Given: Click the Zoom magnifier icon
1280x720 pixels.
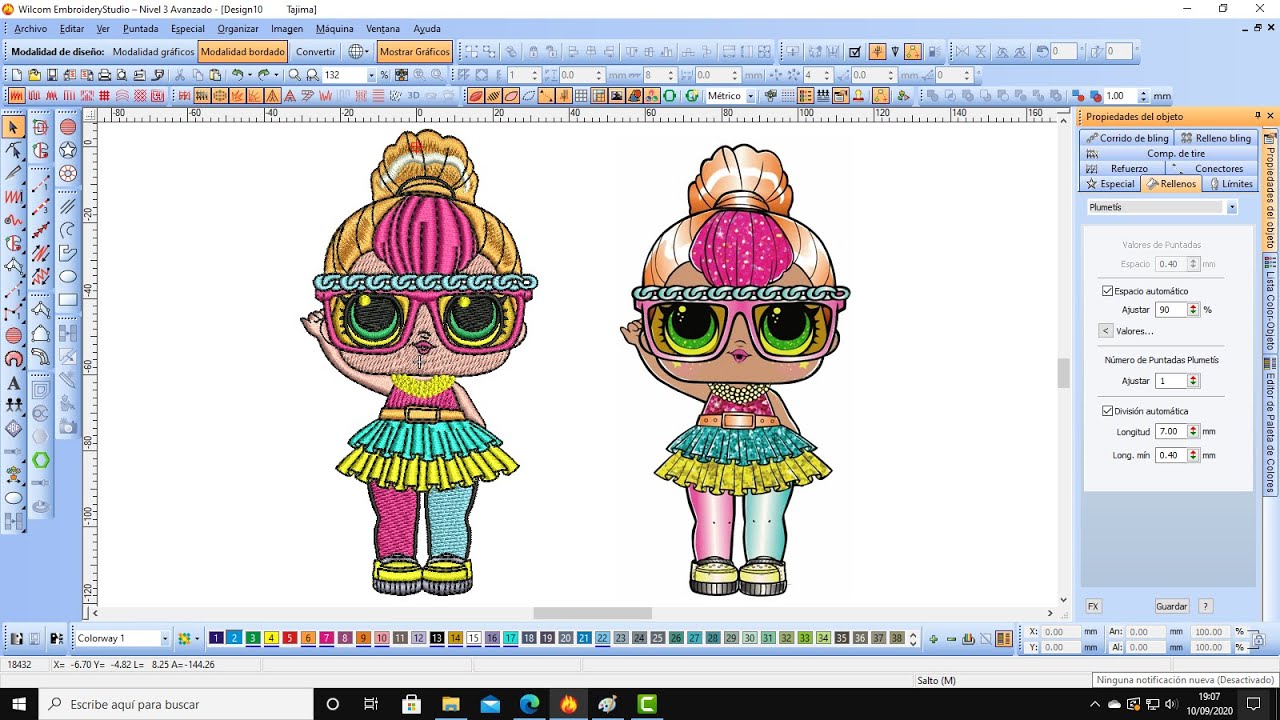Looking at the screenshot, I should point(295,75).
